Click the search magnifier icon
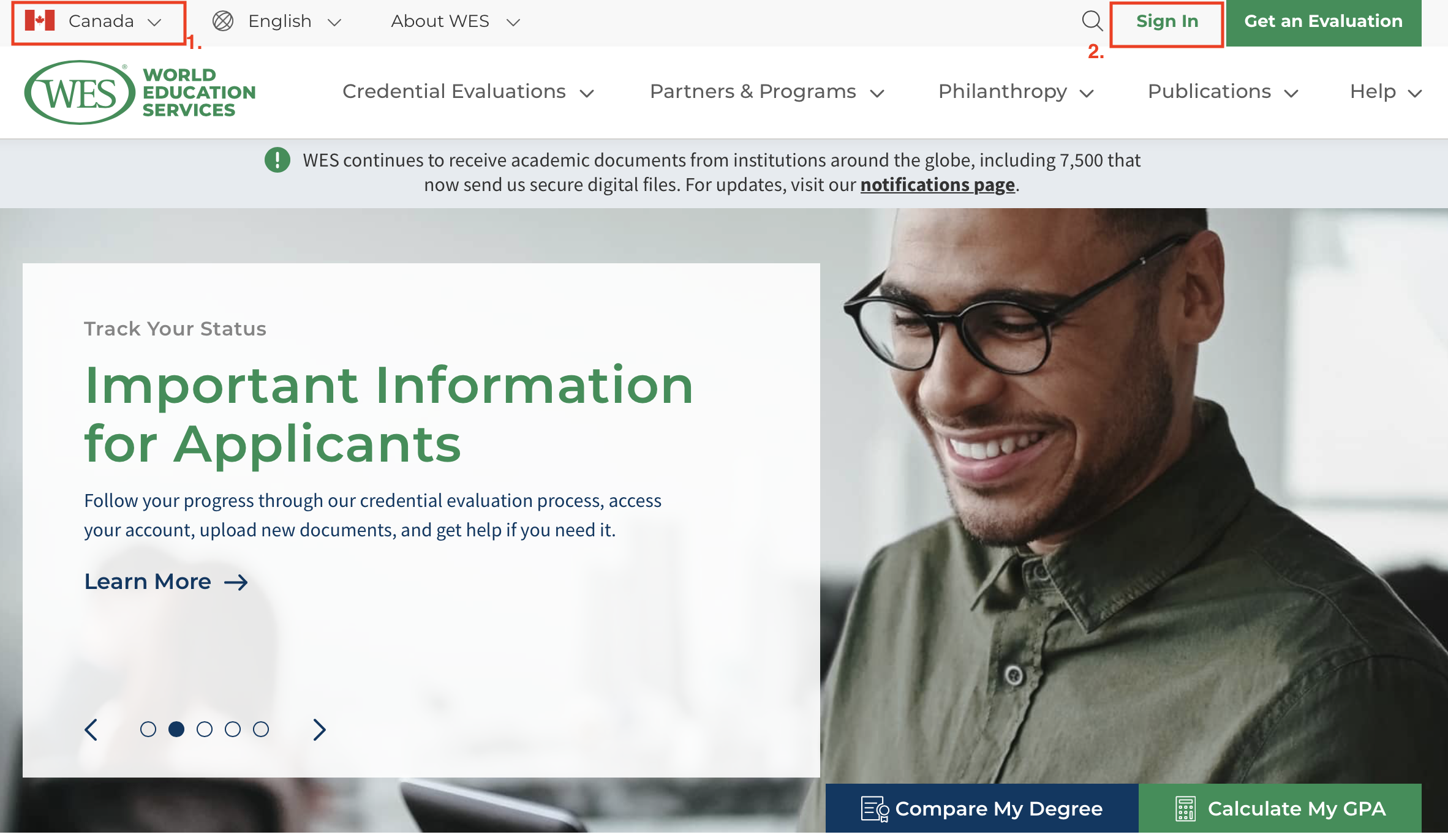This screenshot has width=1448, height=840. point(1092,21)
